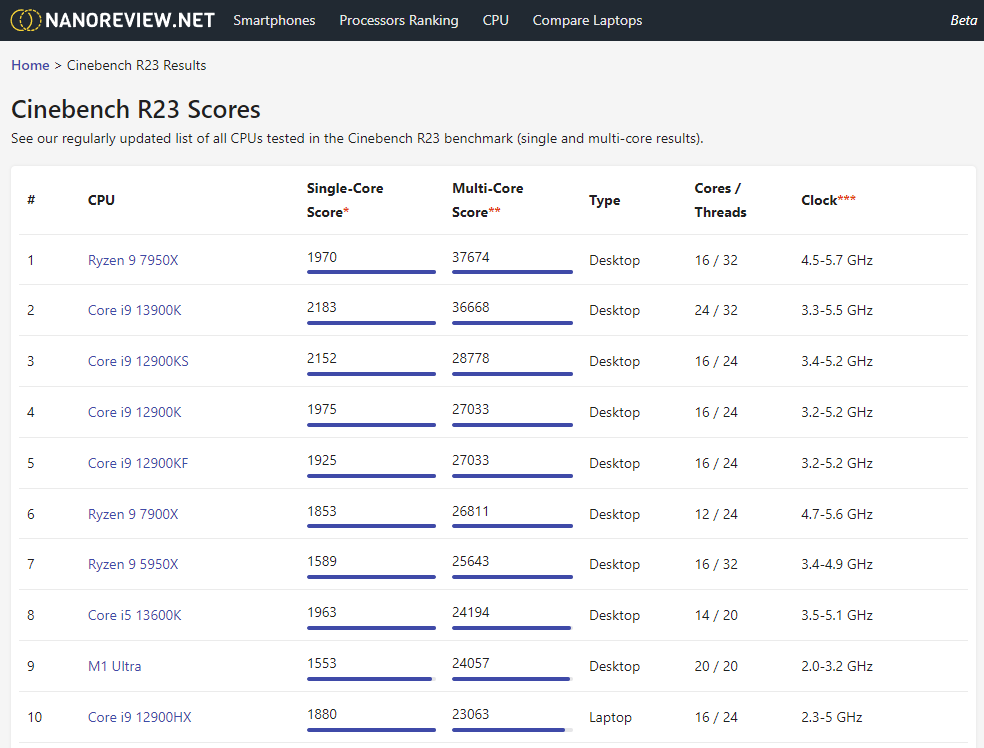Viewport: 984px width, 748px height.
Task: Select multi-core score 26811
Action: (471, 511)
